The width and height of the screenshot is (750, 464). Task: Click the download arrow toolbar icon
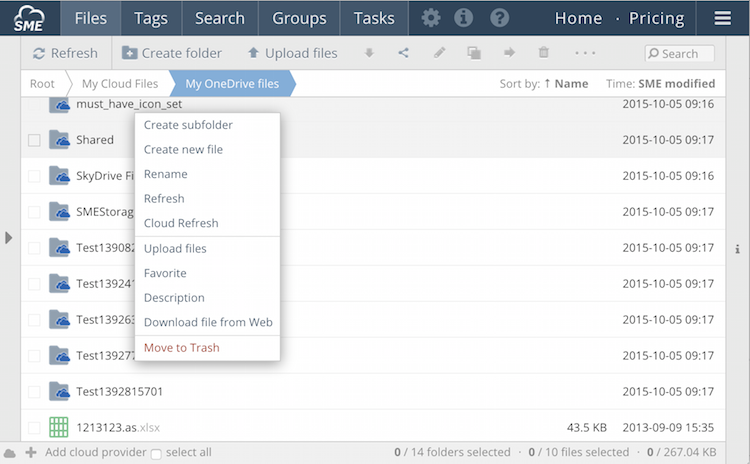click(x=369, y=53)
